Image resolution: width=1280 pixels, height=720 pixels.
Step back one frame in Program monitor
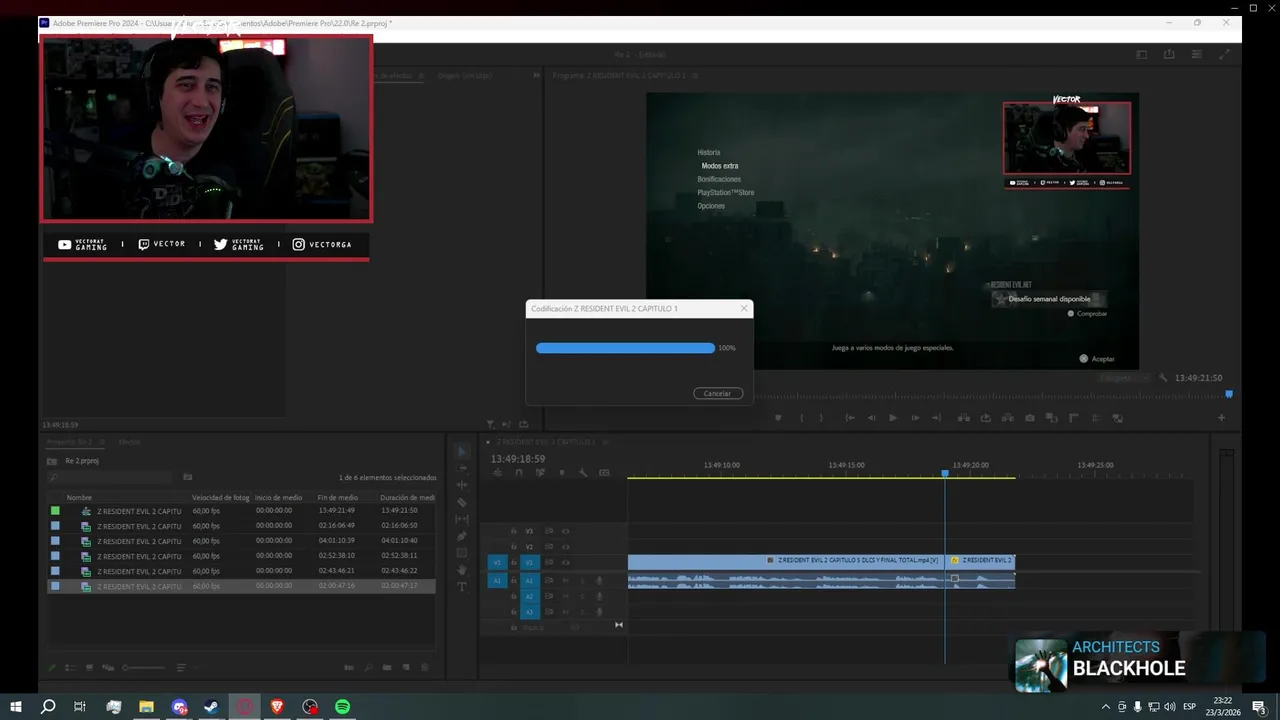coord(871,418)
